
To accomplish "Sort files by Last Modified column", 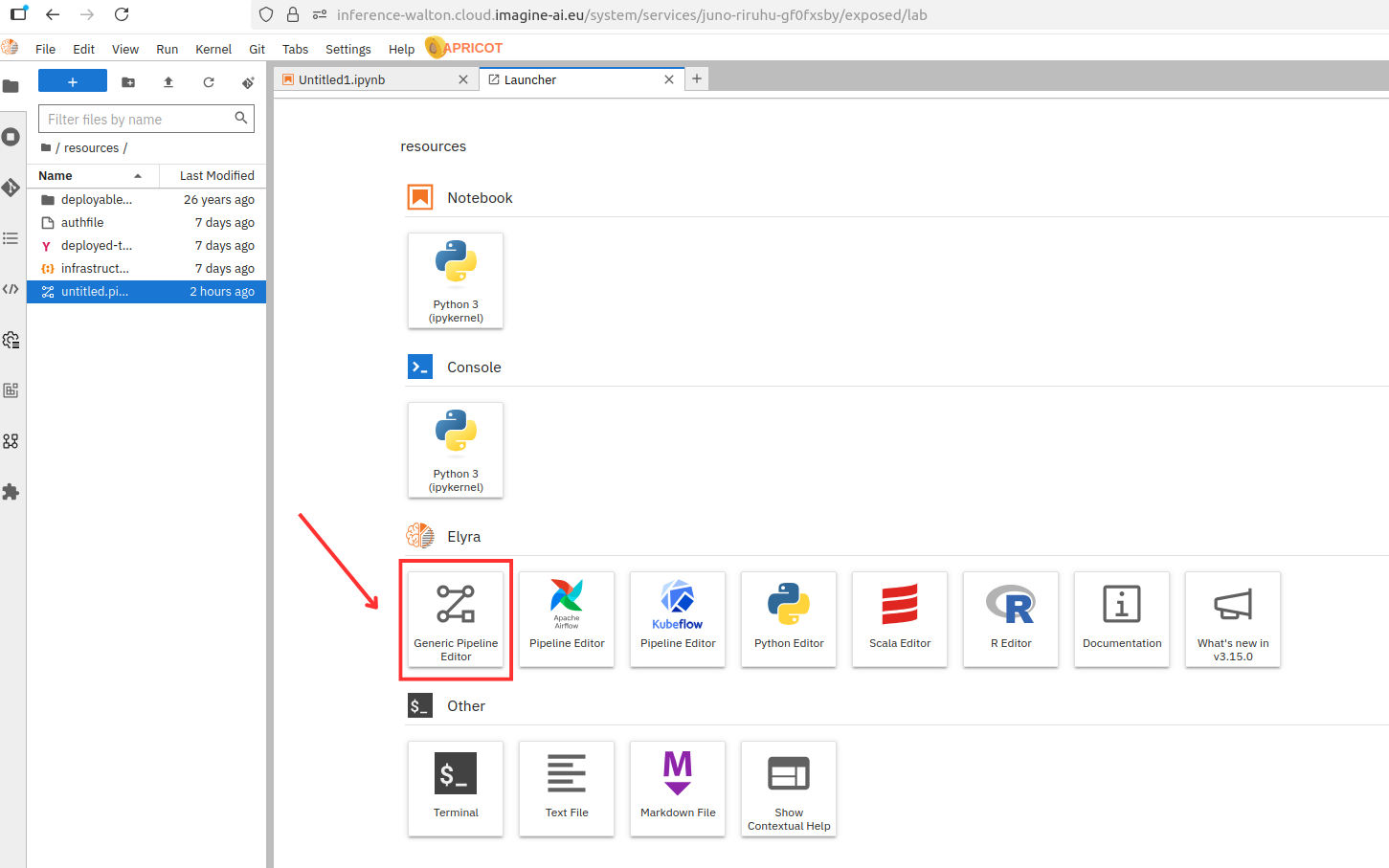I will pos(216,176).
